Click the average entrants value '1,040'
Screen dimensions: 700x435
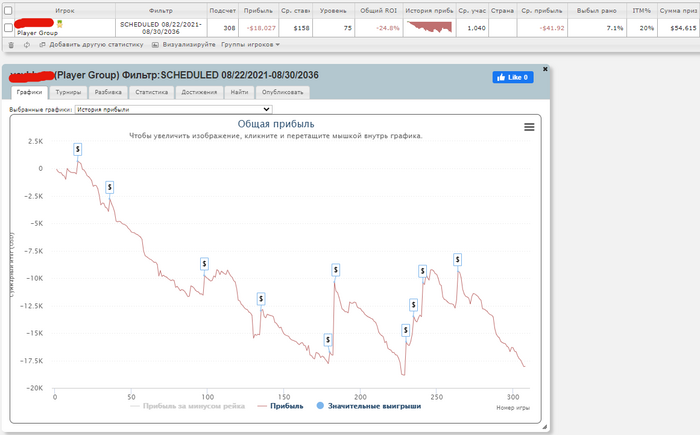(476, 28)
